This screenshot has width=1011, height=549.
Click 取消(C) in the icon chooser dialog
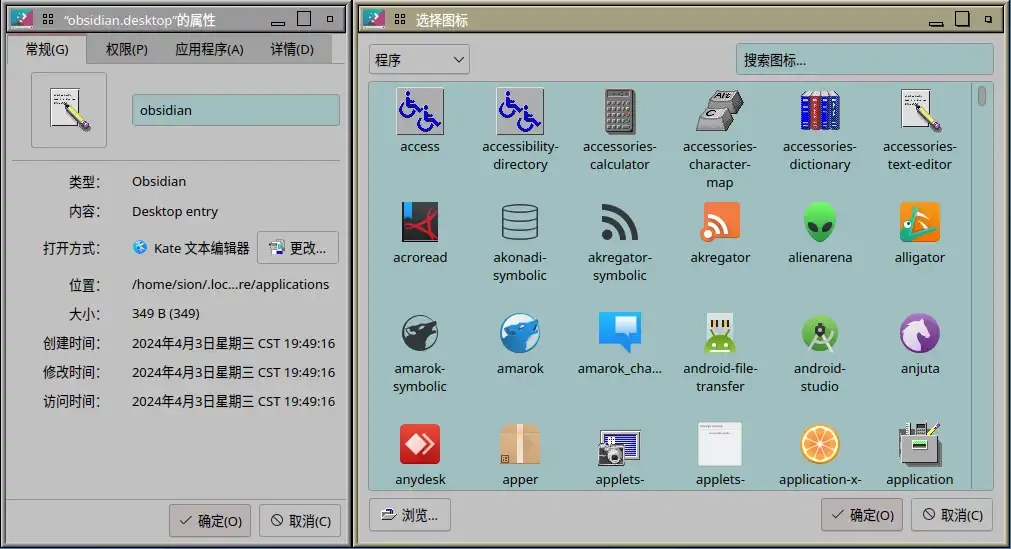click(x=952, y=515)
